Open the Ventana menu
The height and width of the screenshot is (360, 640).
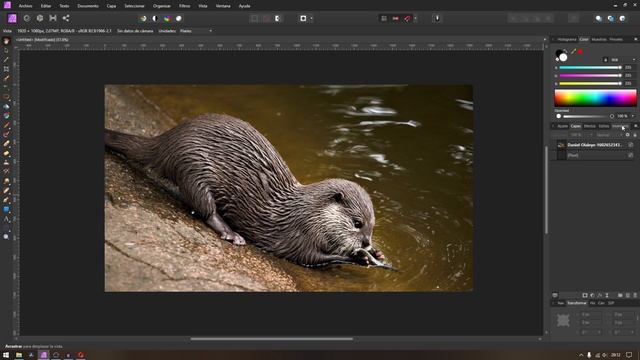click(223, 6)
